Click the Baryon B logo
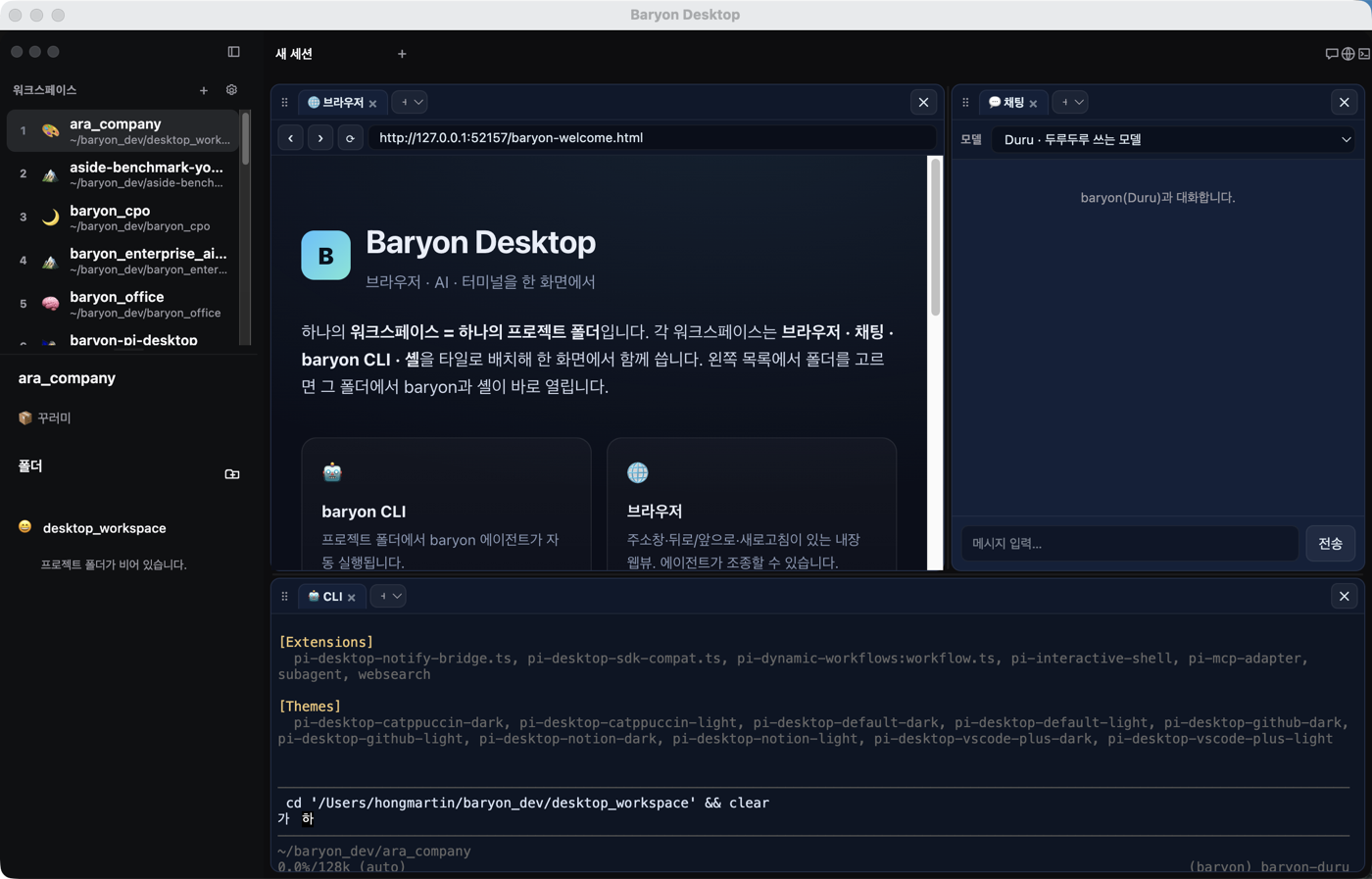This screenshot has height=879, width=1372. point(325,256)
